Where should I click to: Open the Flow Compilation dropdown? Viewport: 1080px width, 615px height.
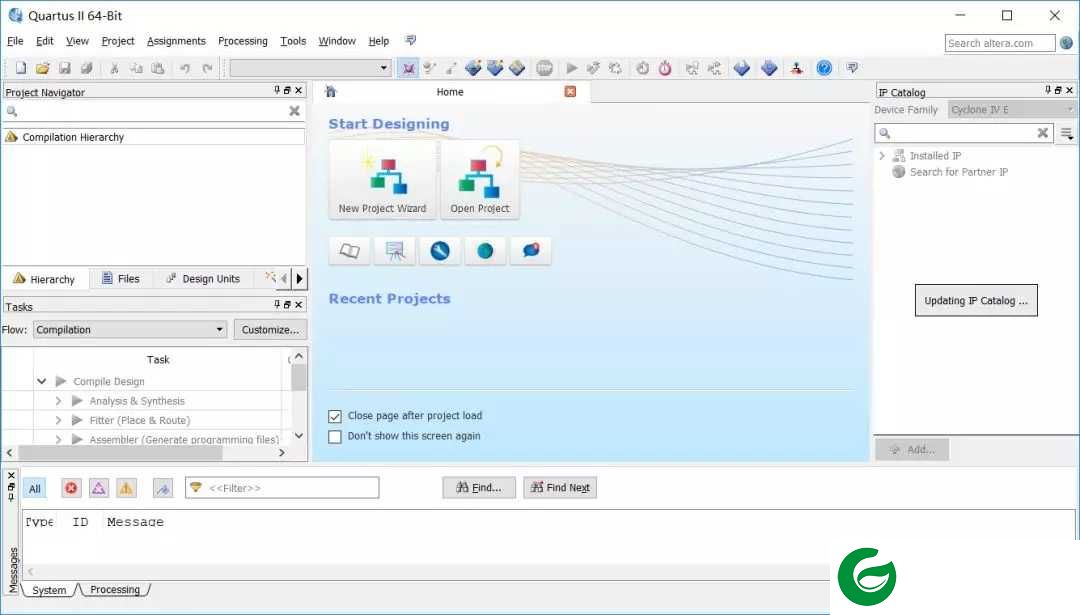click(129, 330)
